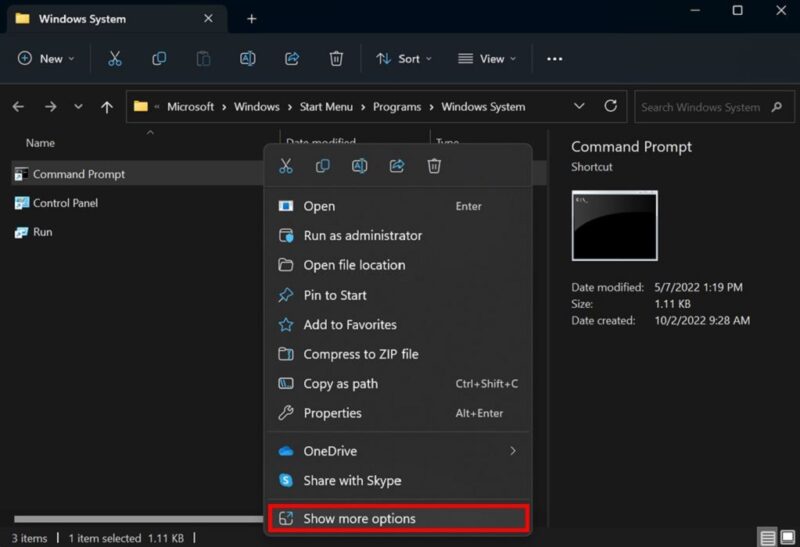Add a new tab with plus button

tap(252, 19)
